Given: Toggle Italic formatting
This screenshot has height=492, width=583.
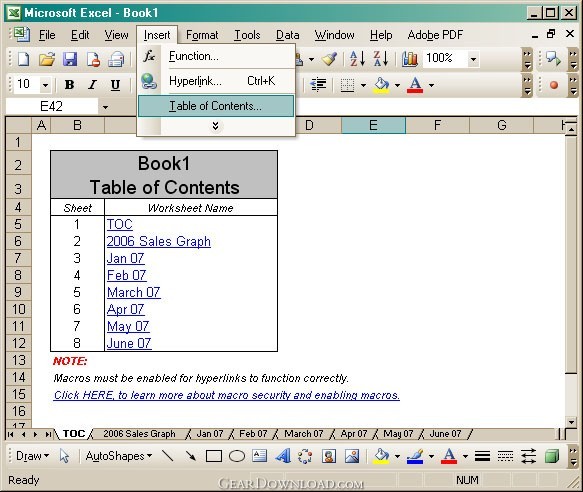Looking at the screenshot, I should (92, 85).
